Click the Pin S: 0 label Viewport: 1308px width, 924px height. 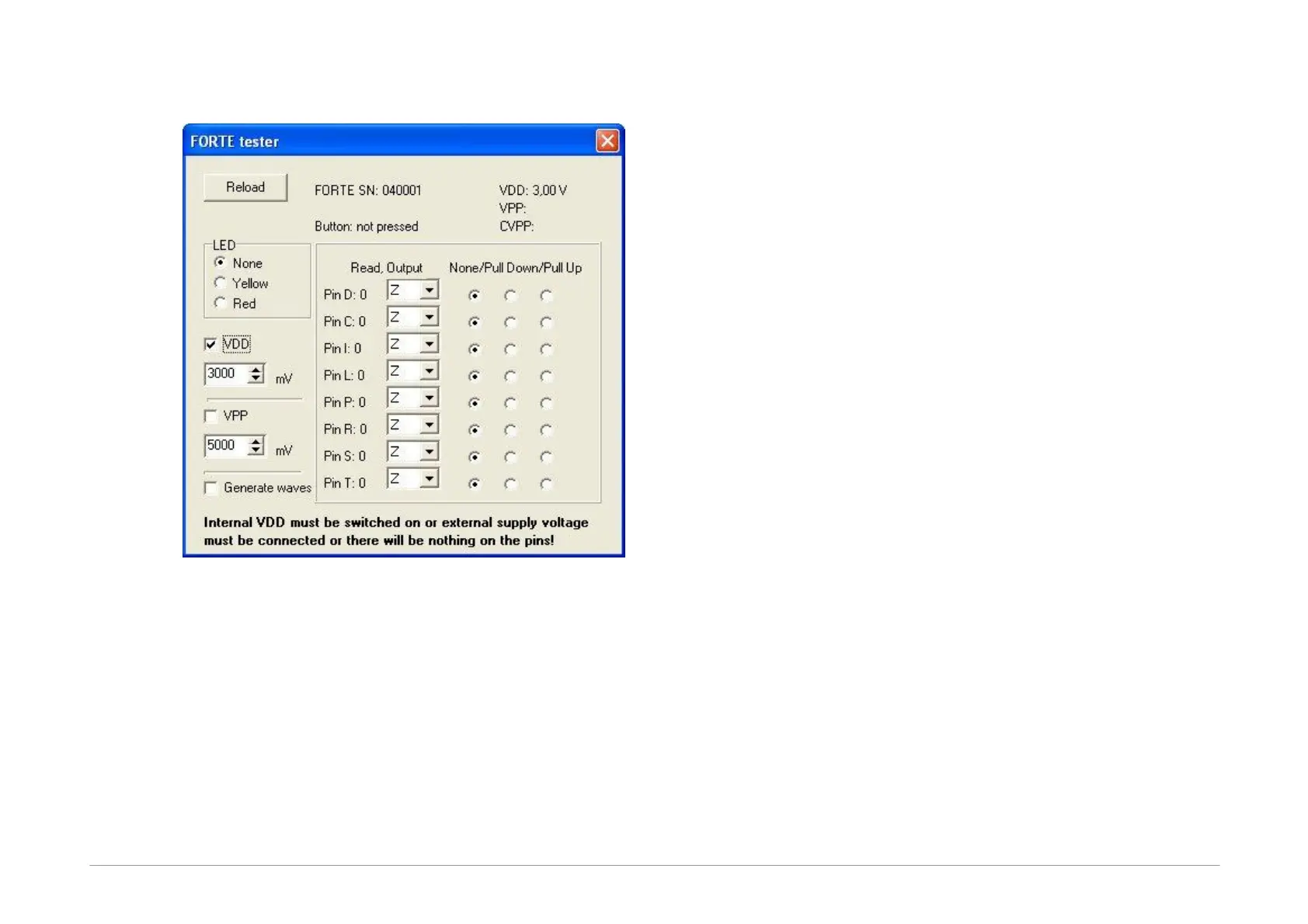click(345, 457)
